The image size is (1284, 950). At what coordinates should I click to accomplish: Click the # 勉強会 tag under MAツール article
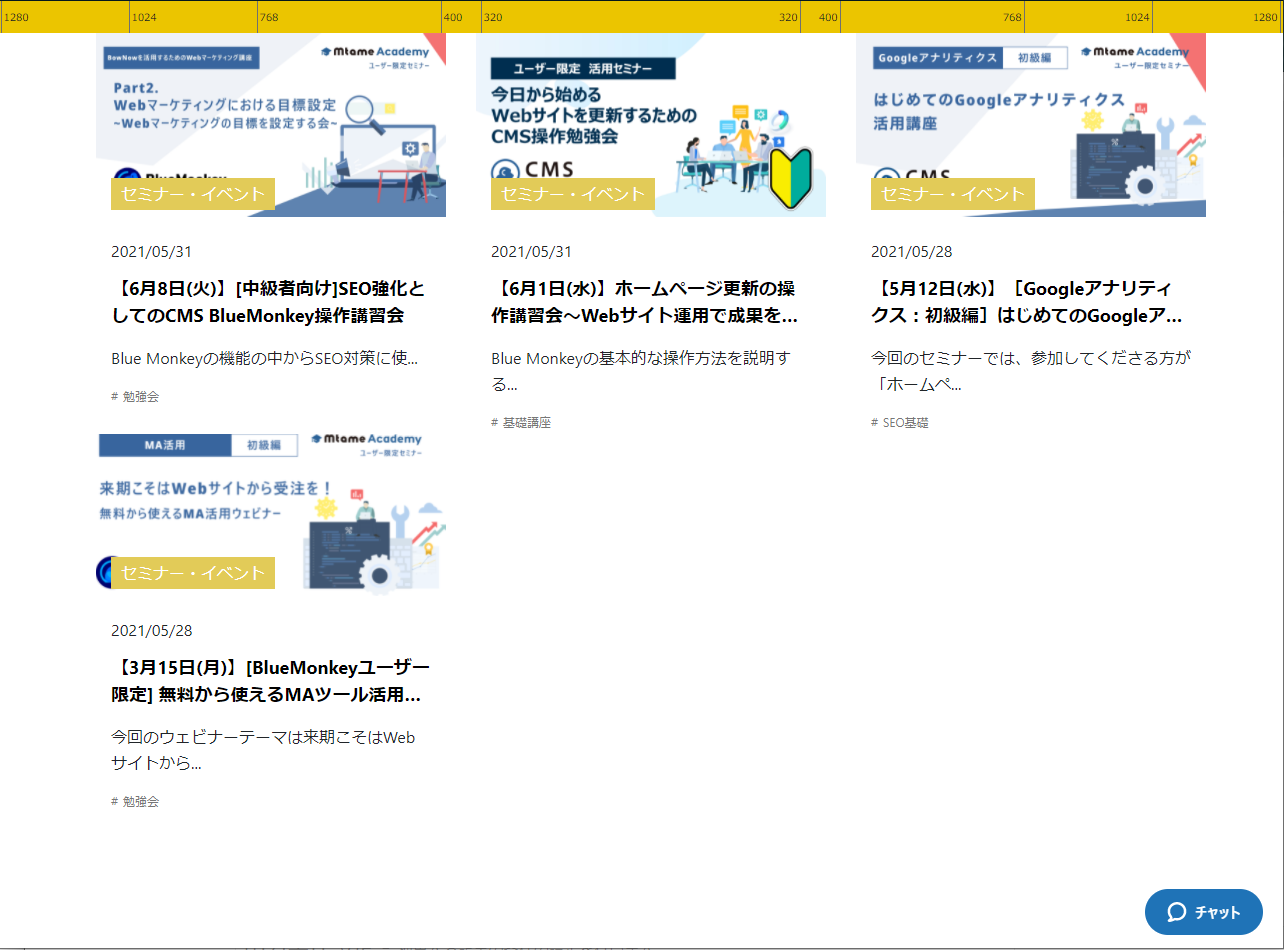[x=135, y=802]
